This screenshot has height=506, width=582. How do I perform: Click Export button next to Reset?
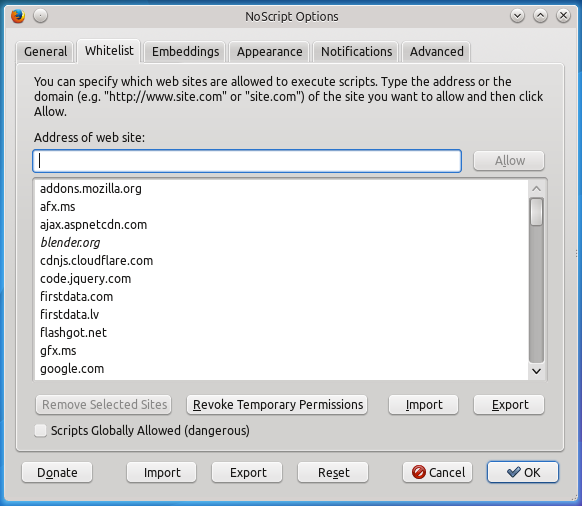pos(247,473)
